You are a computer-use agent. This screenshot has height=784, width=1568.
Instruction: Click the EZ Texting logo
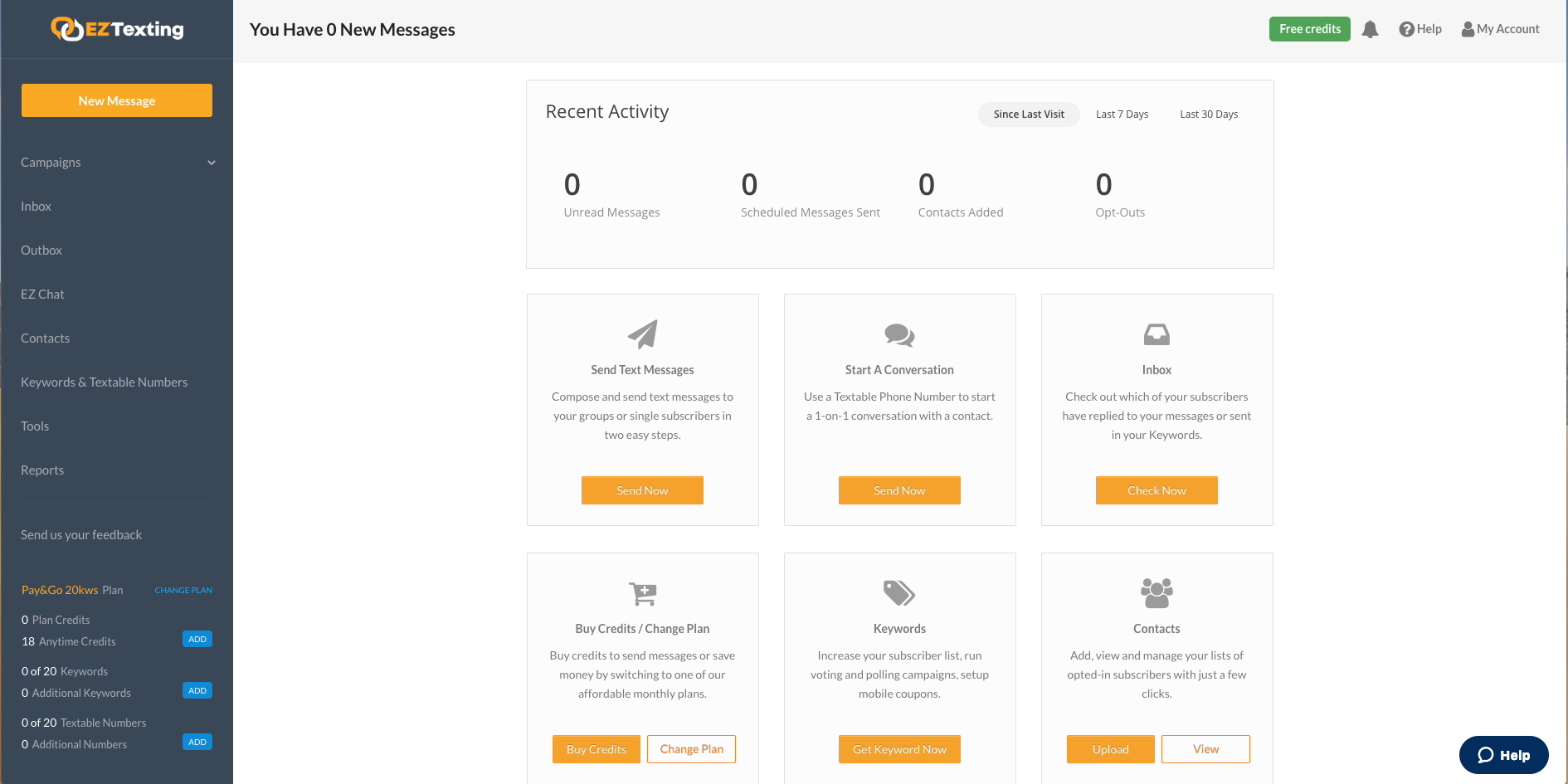point(117,29)
